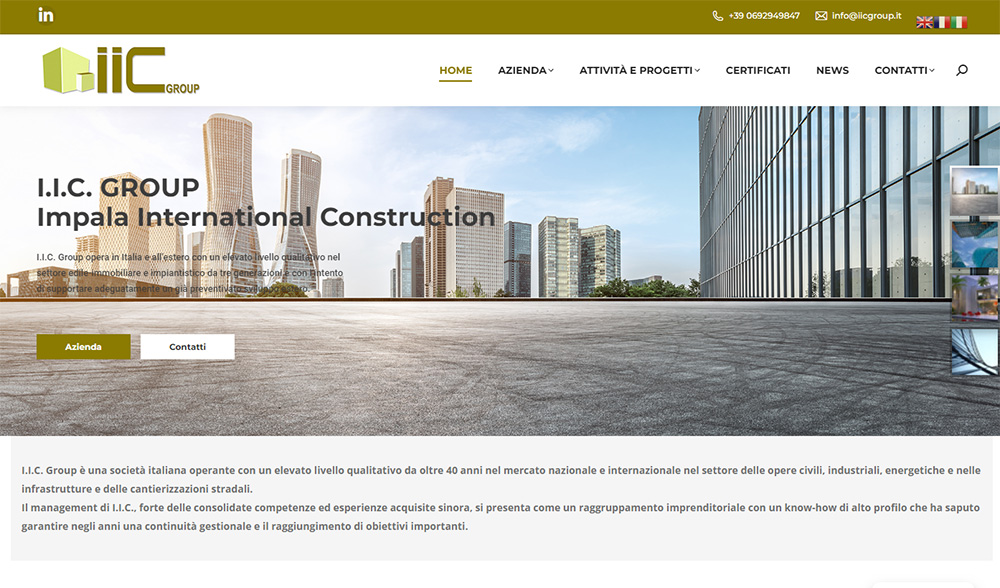Open the LinkedIn profile icon

pos(46,15)
